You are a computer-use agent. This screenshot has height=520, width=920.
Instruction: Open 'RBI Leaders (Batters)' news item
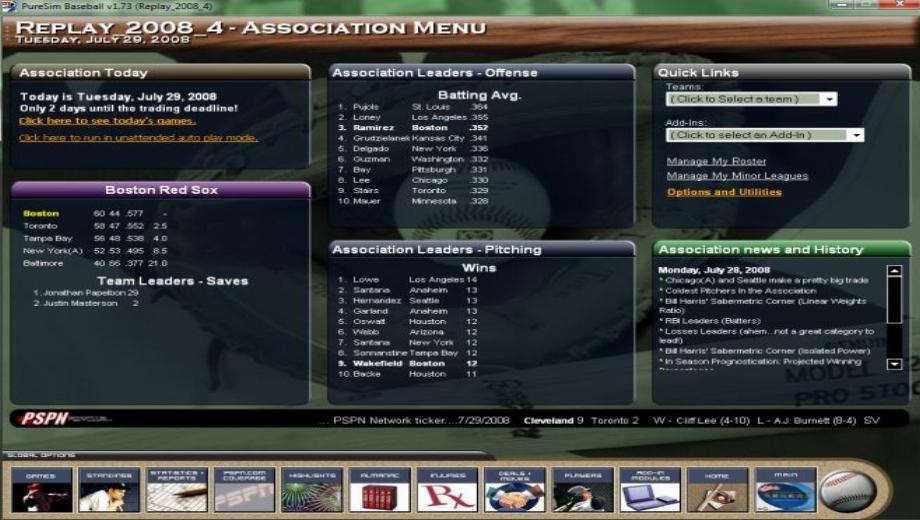709,321
